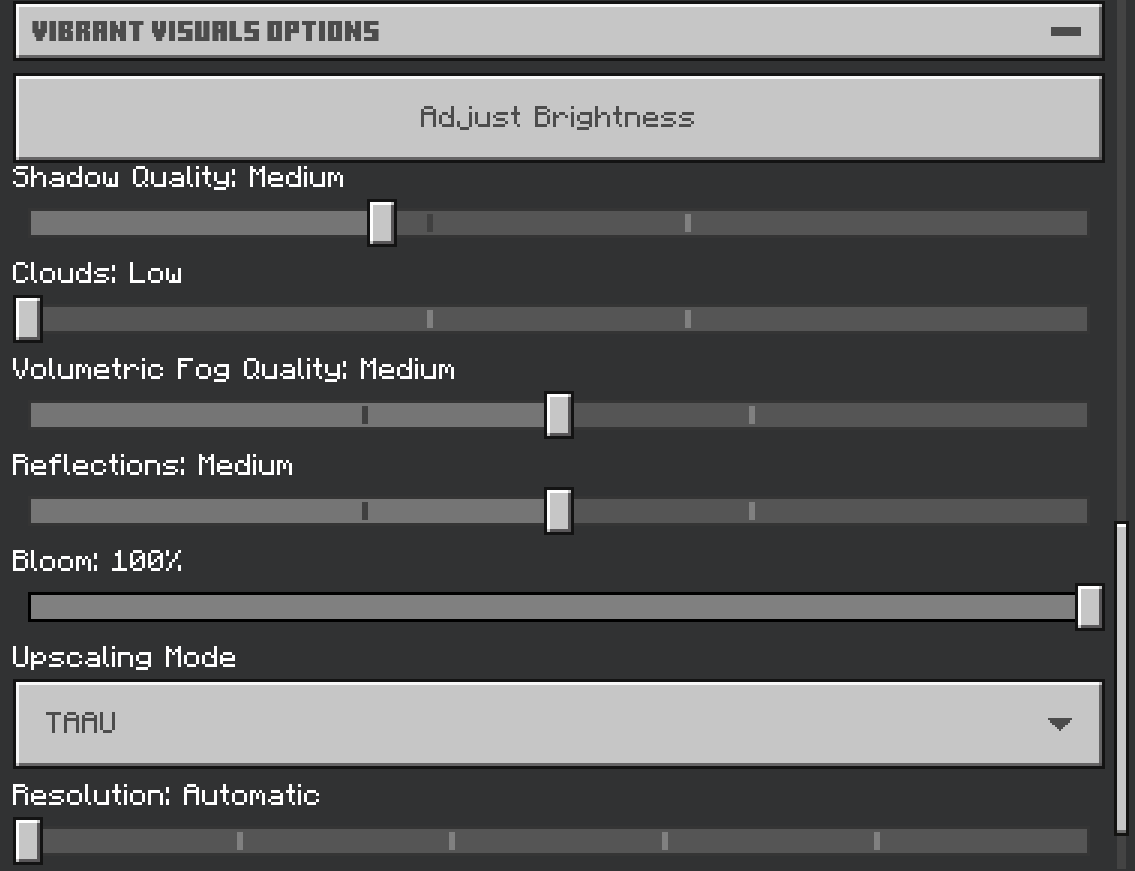The width and height of the screenshot is (1135, 871).
Task: Click the Shadow Quality slider handle
Action: pos(381,222)
